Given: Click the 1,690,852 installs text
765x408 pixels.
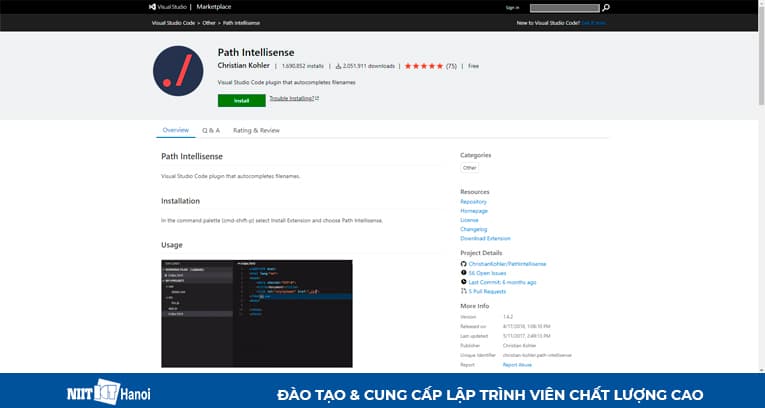Looking at the screenshot, I should [302, 66].
